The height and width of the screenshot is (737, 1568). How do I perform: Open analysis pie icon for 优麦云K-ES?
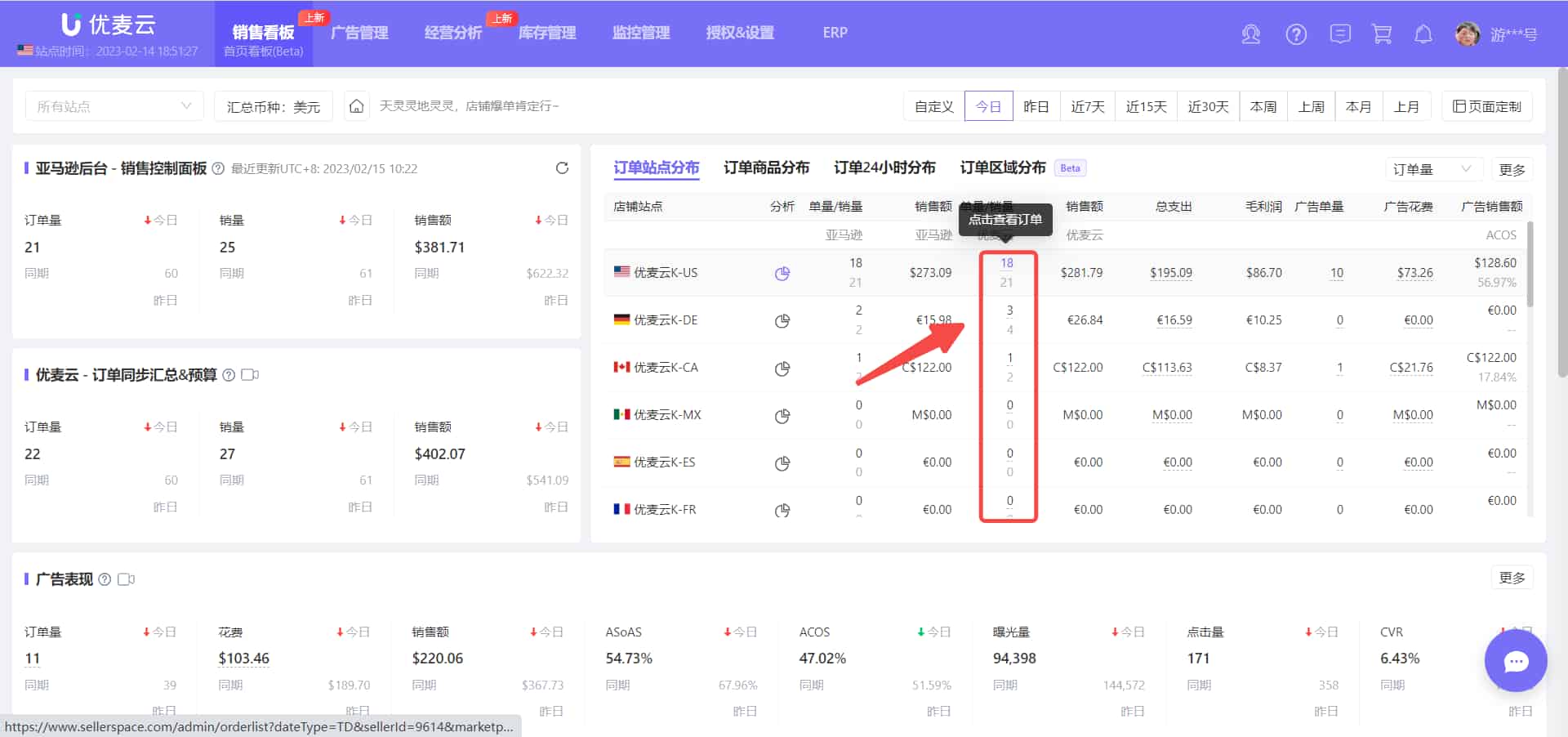(782, 462)
